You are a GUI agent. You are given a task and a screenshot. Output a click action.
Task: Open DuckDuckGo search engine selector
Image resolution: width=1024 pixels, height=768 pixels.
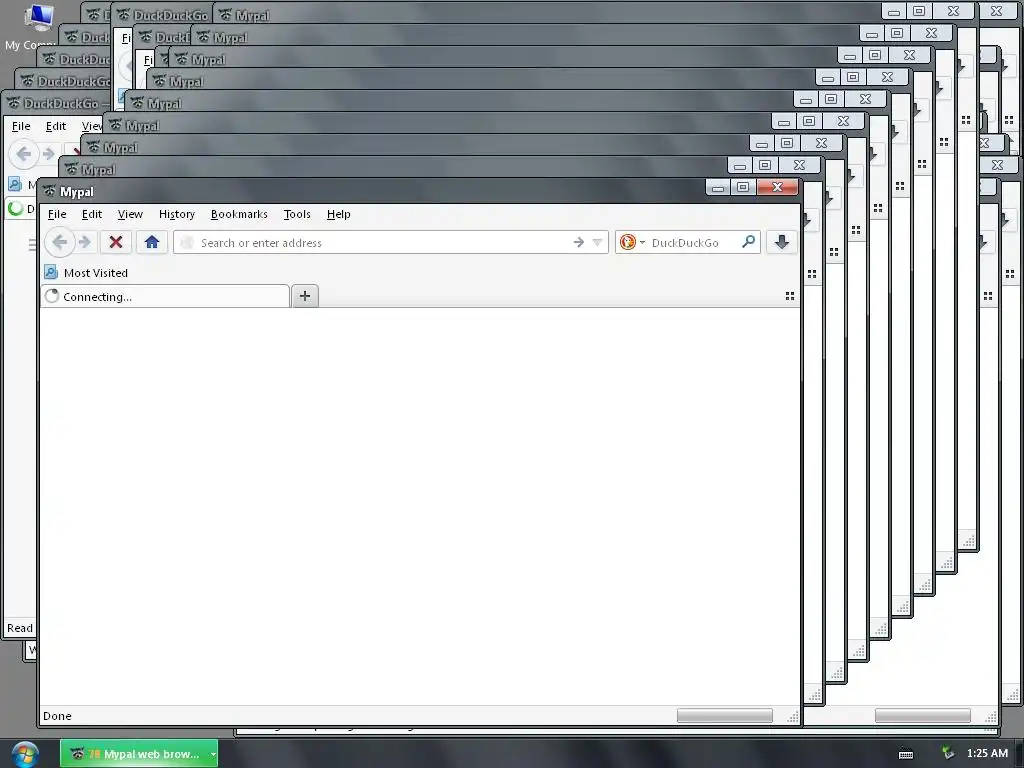click(x=632, y=242)
